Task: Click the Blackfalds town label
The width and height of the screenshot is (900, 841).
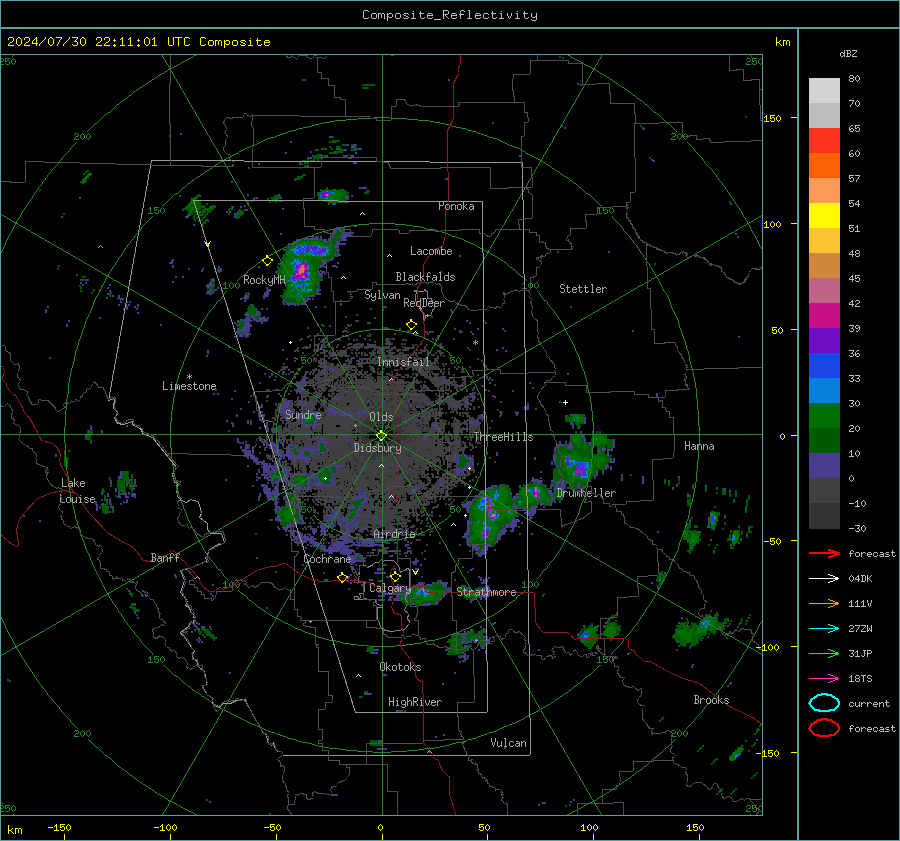Action: tap(425, 277)
